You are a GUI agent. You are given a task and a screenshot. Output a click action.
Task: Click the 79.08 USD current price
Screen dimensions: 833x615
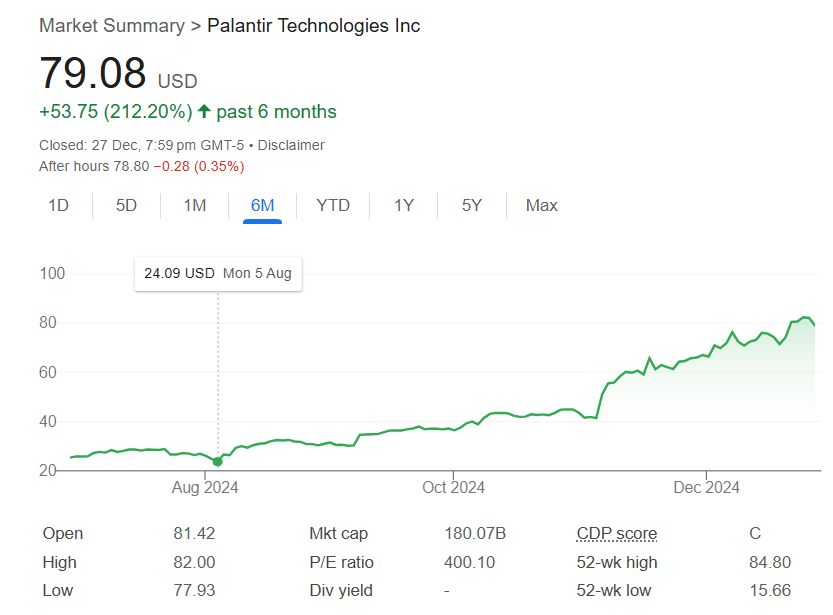coord(93,75)
